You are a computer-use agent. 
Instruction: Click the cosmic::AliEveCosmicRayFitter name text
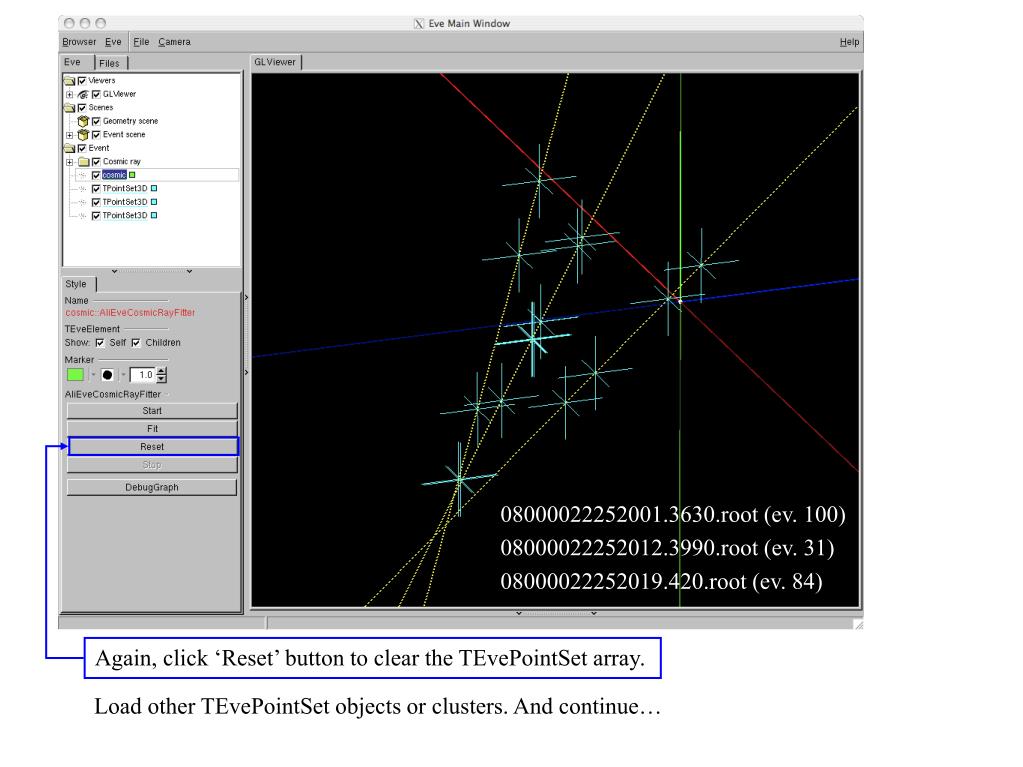point(130,313)
